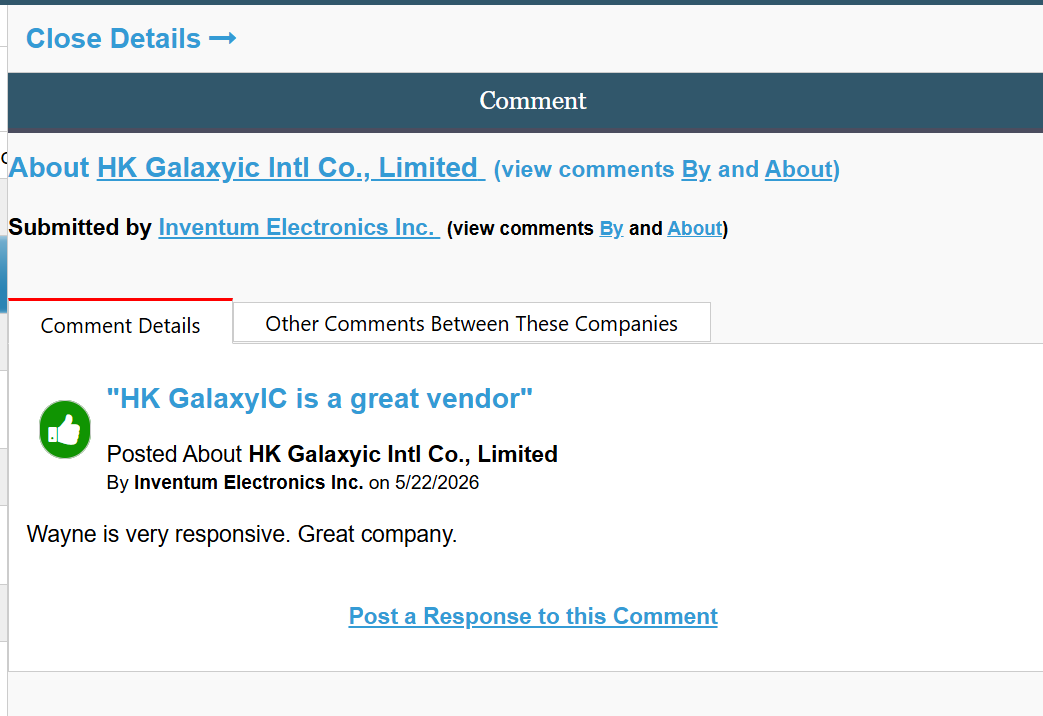
Task: Click the 5/22/2026 posting date
Action: [x=437, y=482]
